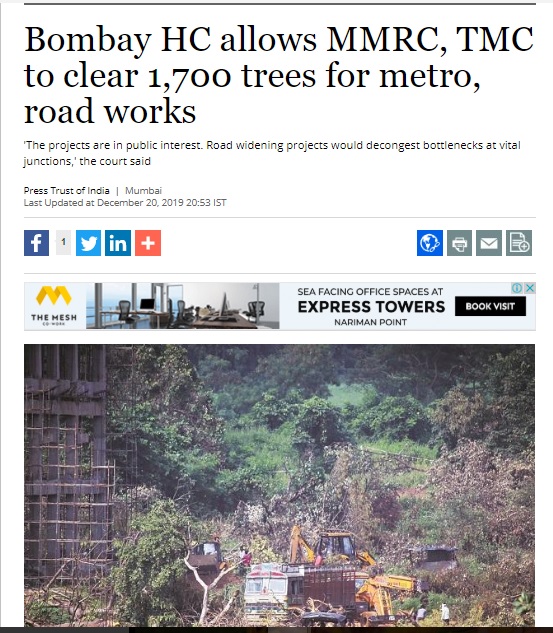The width and height of the screenshot is (553, 633).
Task: Share article on LinkedIn
Action: coord(118,243)
